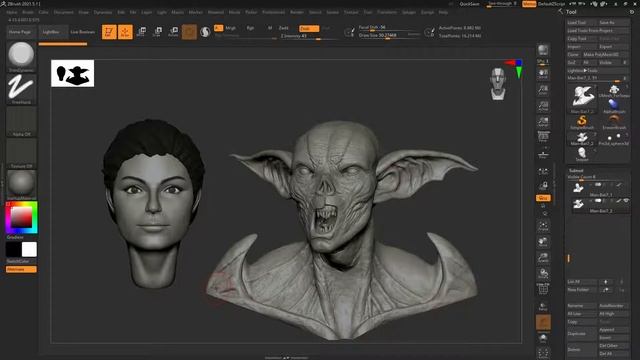
Task: Click the camera view head thumbnail
Action: click(498, 84)
